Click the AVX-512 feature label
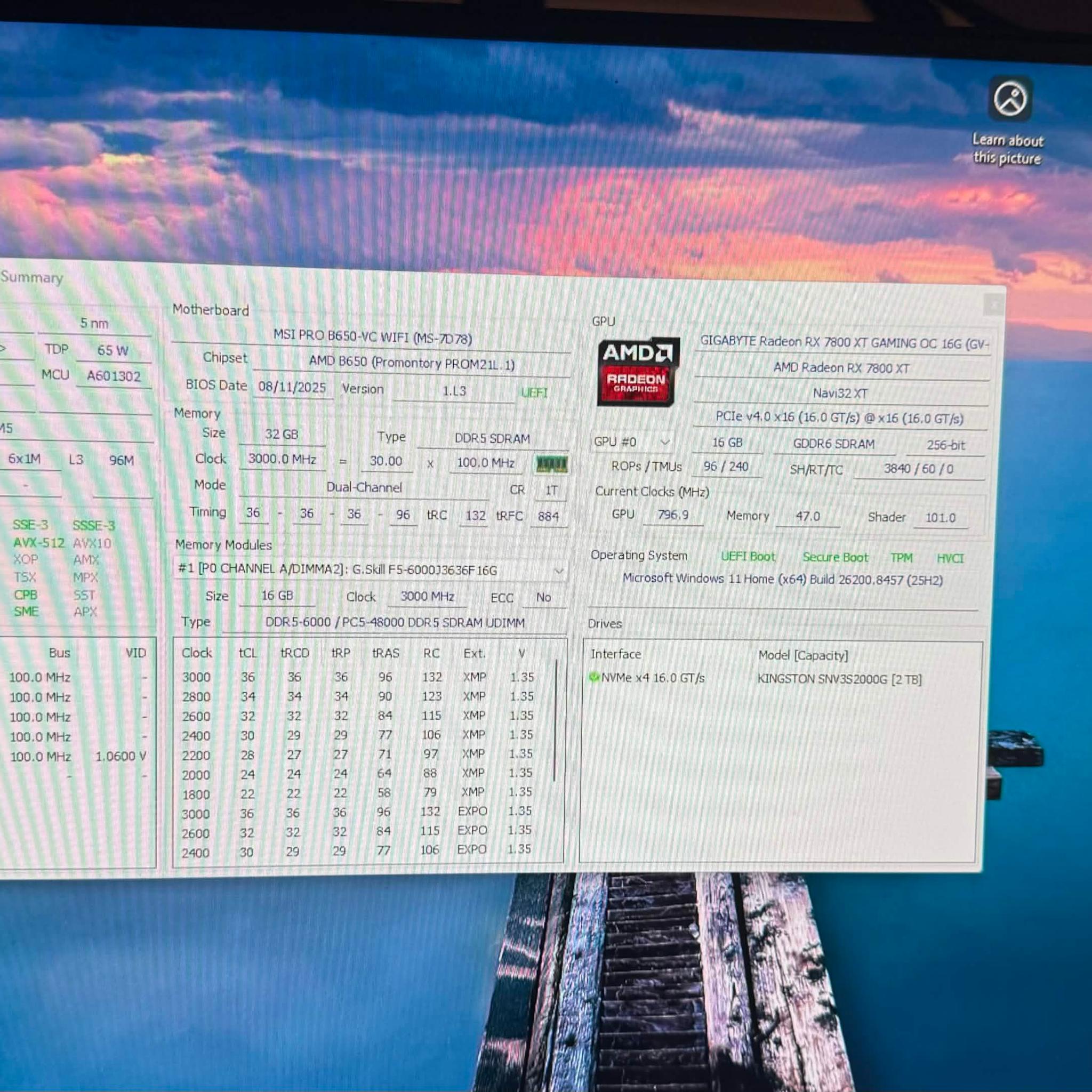1092x1092 pixels. [x=39, y=543]
